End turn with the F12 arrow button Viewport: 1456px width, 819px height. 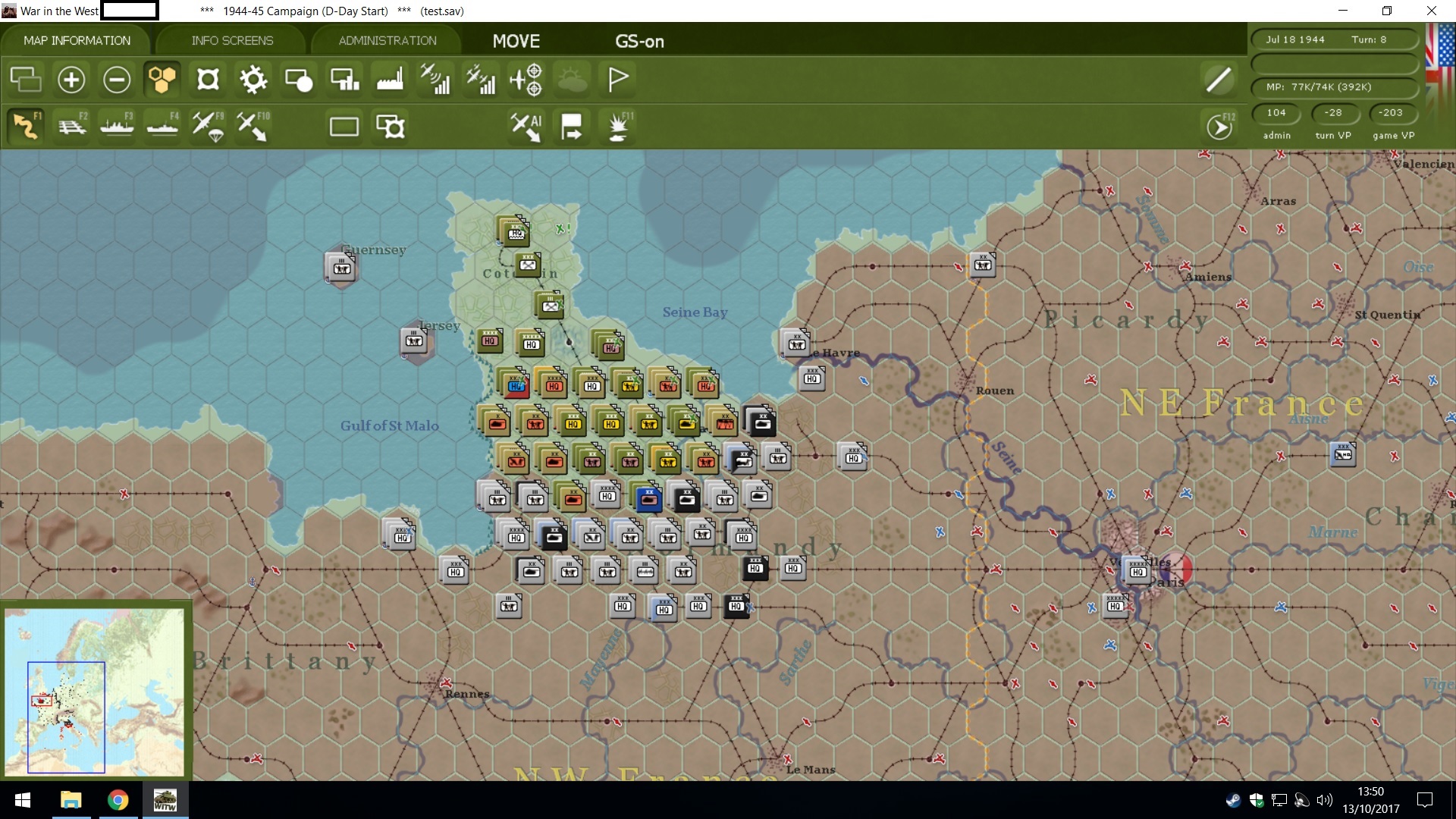[1219, 126]
